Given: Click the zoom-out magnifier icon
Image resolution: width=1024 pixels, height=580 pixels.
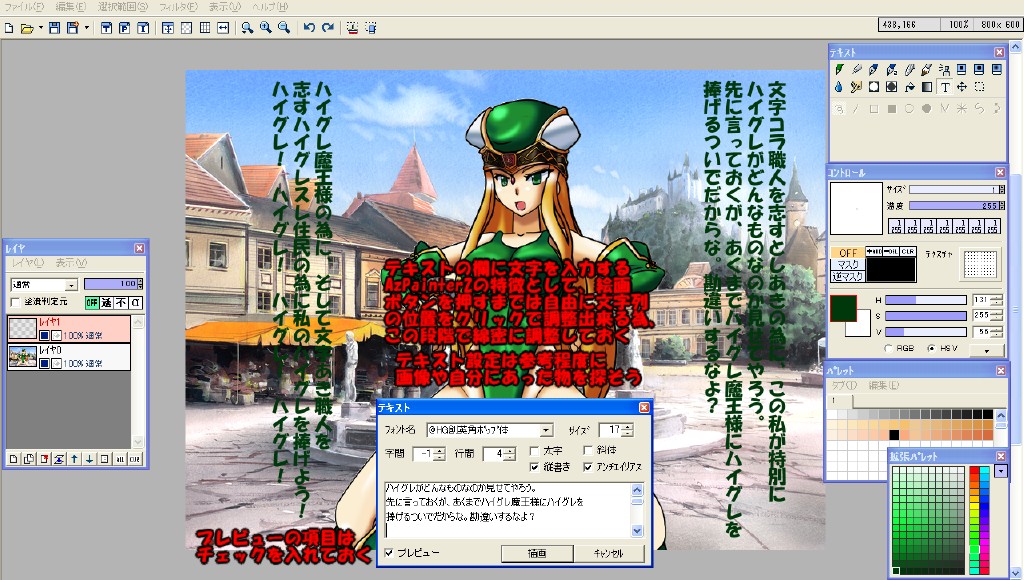Looking at the screenshot, I should (x=284, y=28).
